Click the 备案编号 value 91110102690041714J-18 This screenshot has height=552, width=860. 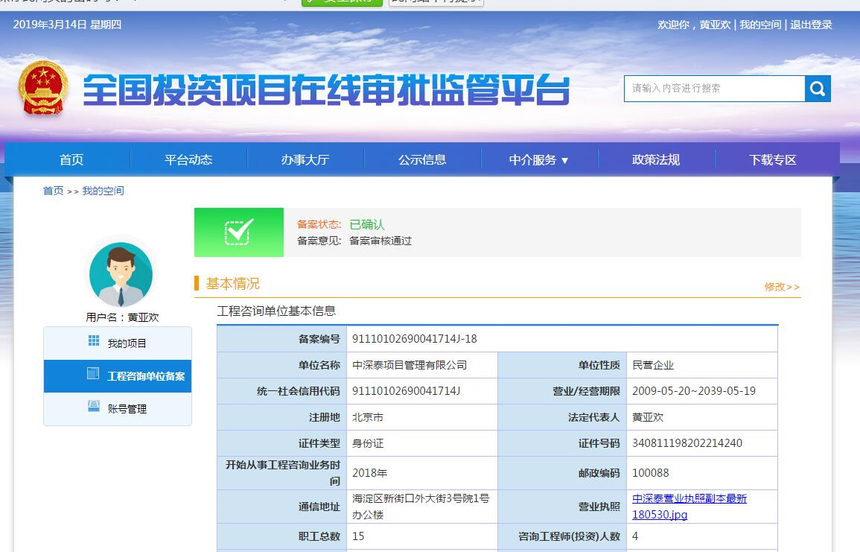coord(415,339)
